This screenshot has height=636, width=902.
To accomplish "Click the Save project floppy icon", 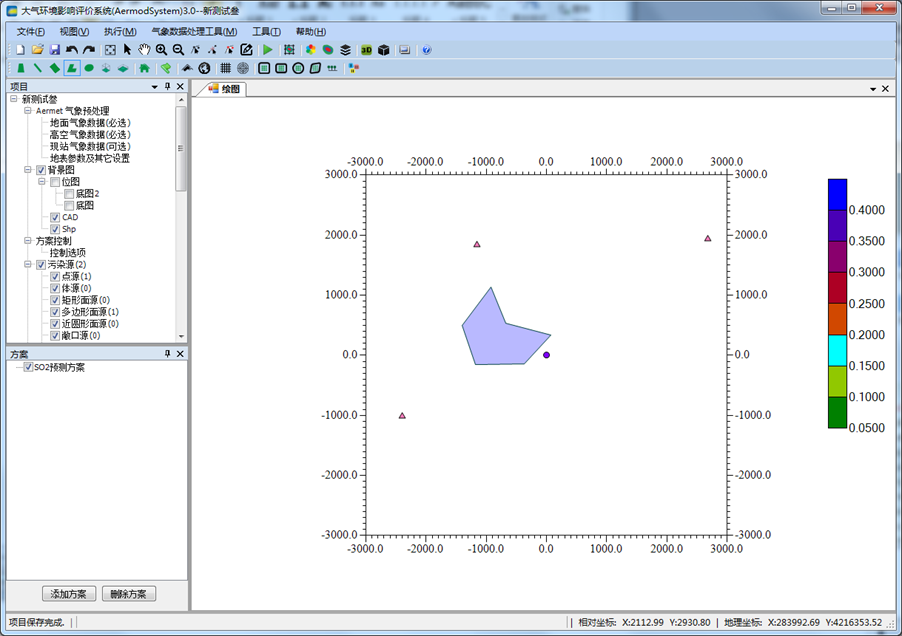I will (x=55, y=49).
